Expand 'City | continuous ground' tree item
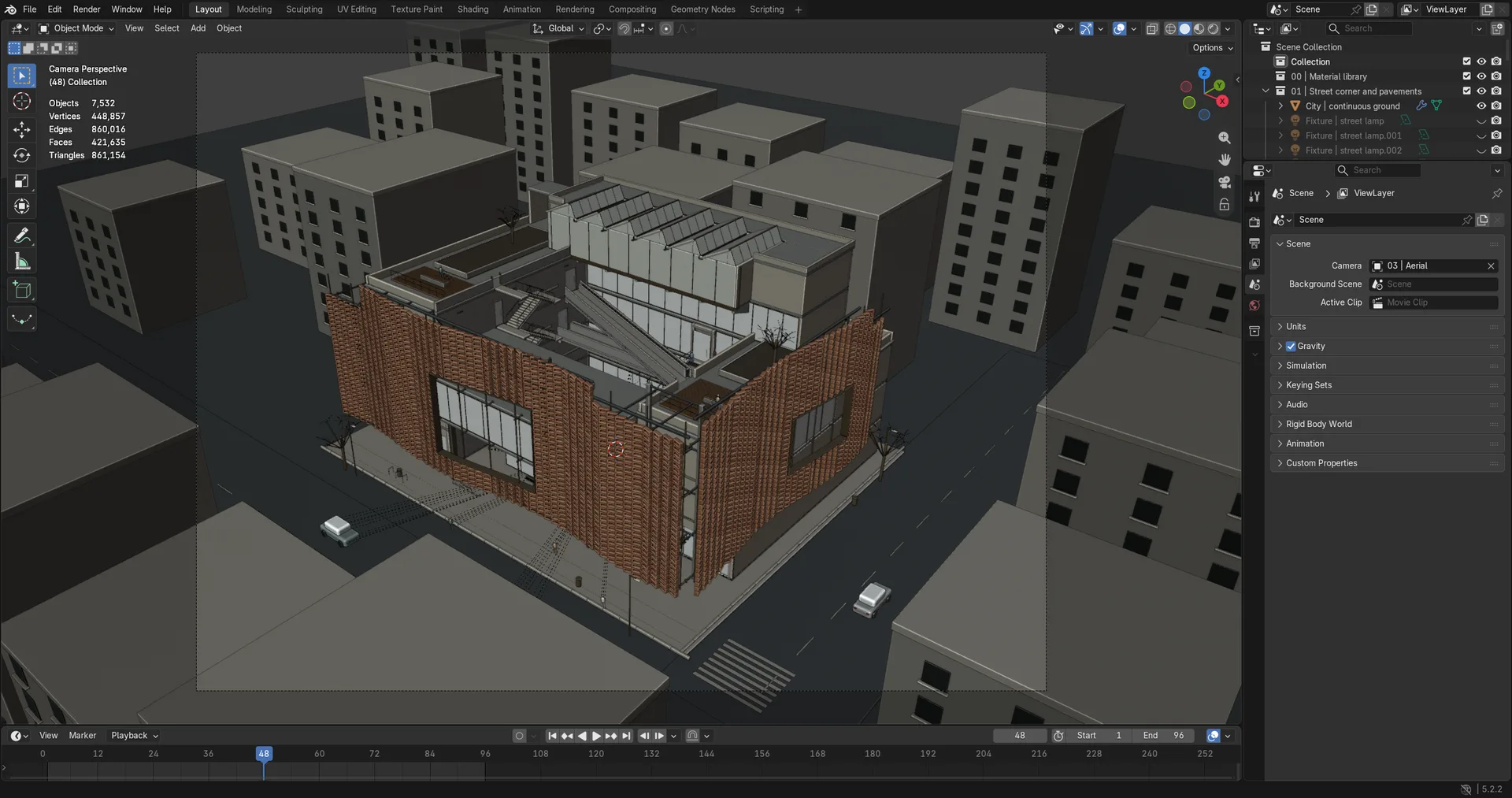Screen dimensions: 1512x798 pyautogui.click(x=1280, y=106)
